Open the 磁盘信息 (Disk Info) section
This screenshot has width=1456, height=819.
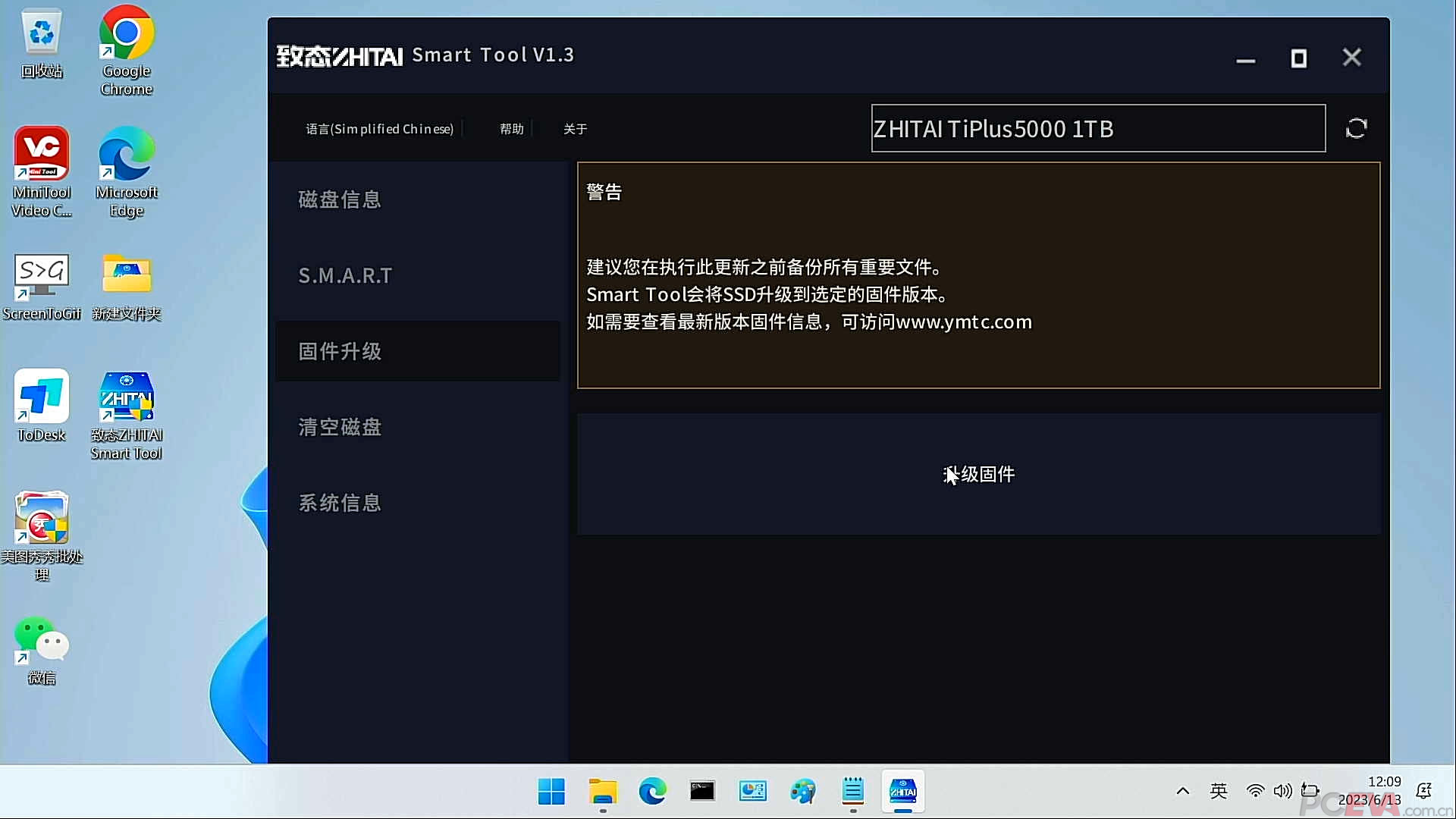339,199
